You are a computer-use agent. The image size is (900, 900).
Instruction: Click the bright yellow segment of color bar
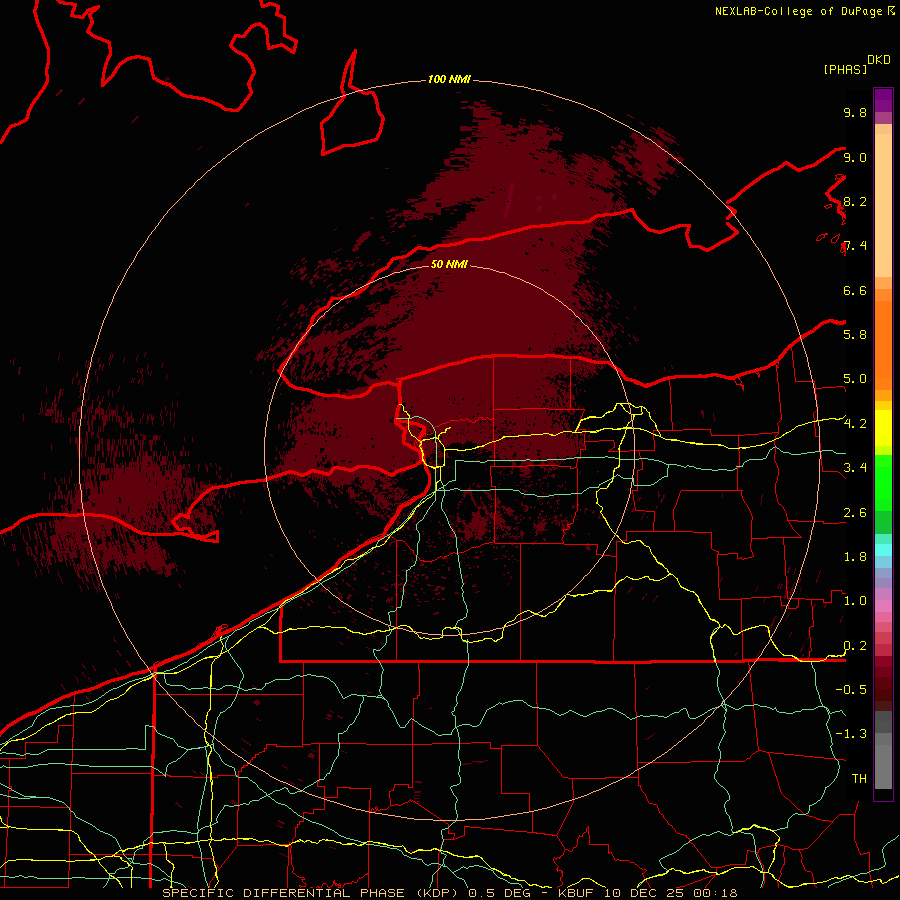pyautogui.click(x=883, y=428)
